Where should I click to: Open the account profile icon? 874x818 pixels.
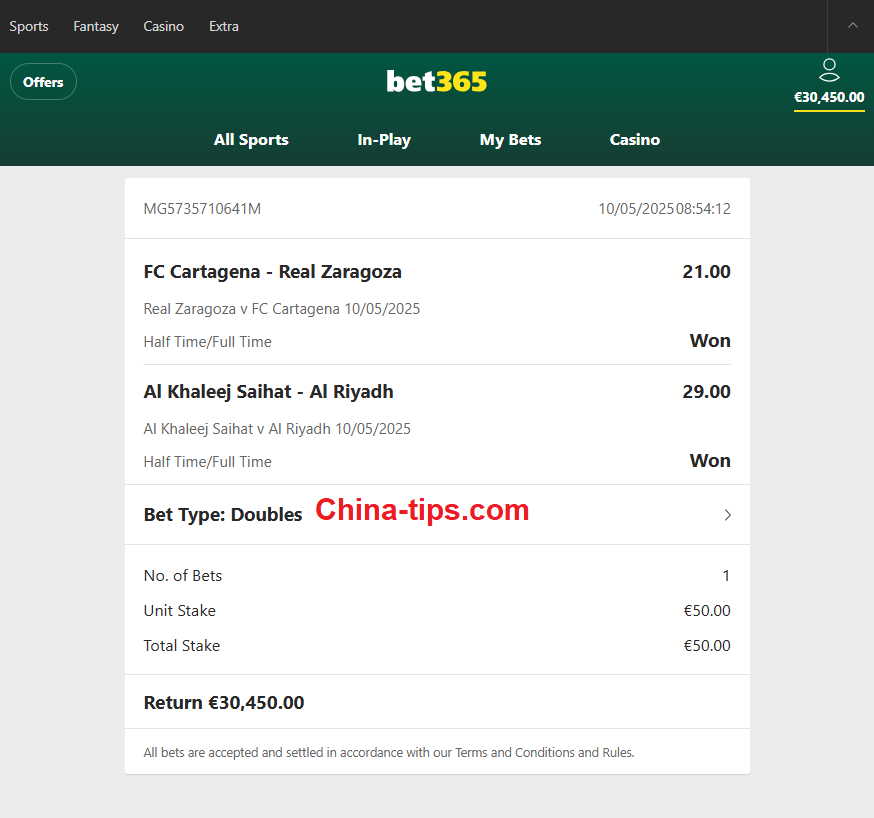point(829,70)
